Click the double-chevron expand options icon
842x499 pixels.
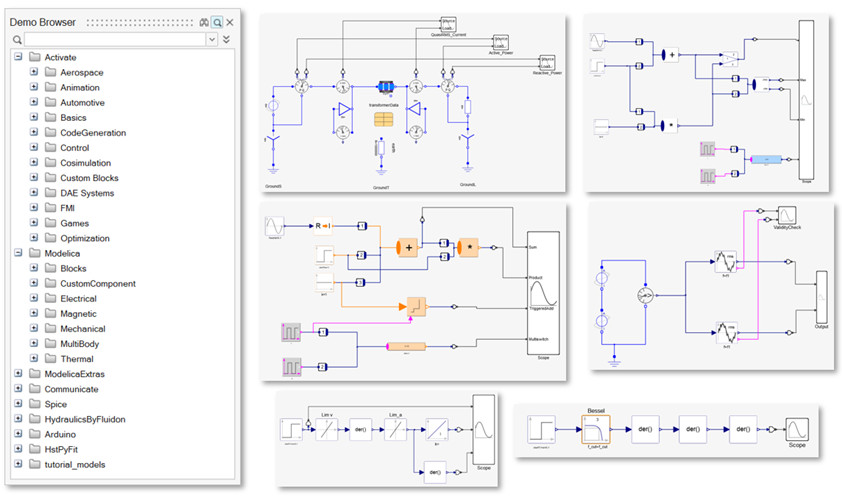point(227,39)
